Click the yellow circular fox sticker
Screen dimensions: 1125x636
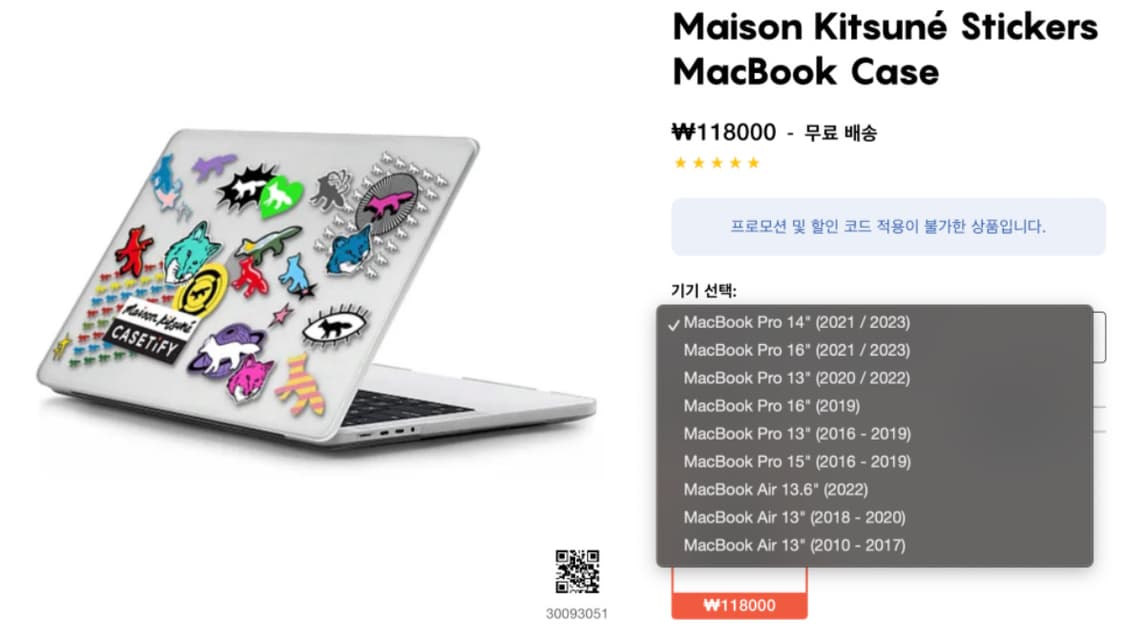point(200,291)
